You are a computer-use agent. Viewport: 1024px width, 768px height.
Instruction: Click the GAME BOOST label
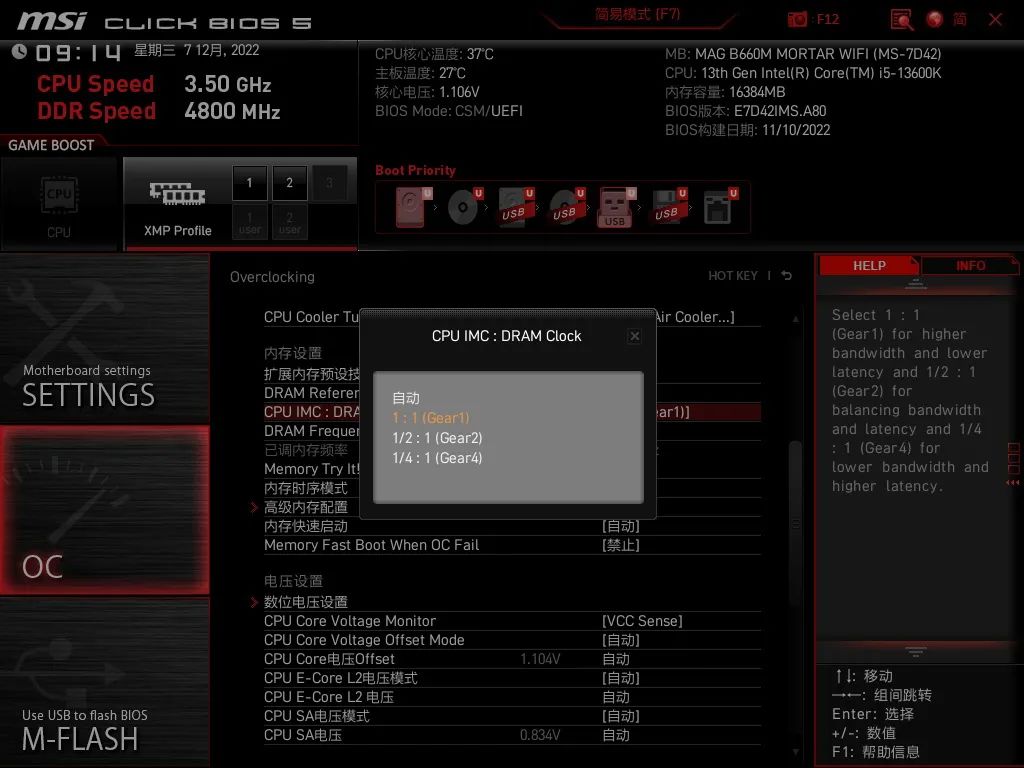pos(51,145)
